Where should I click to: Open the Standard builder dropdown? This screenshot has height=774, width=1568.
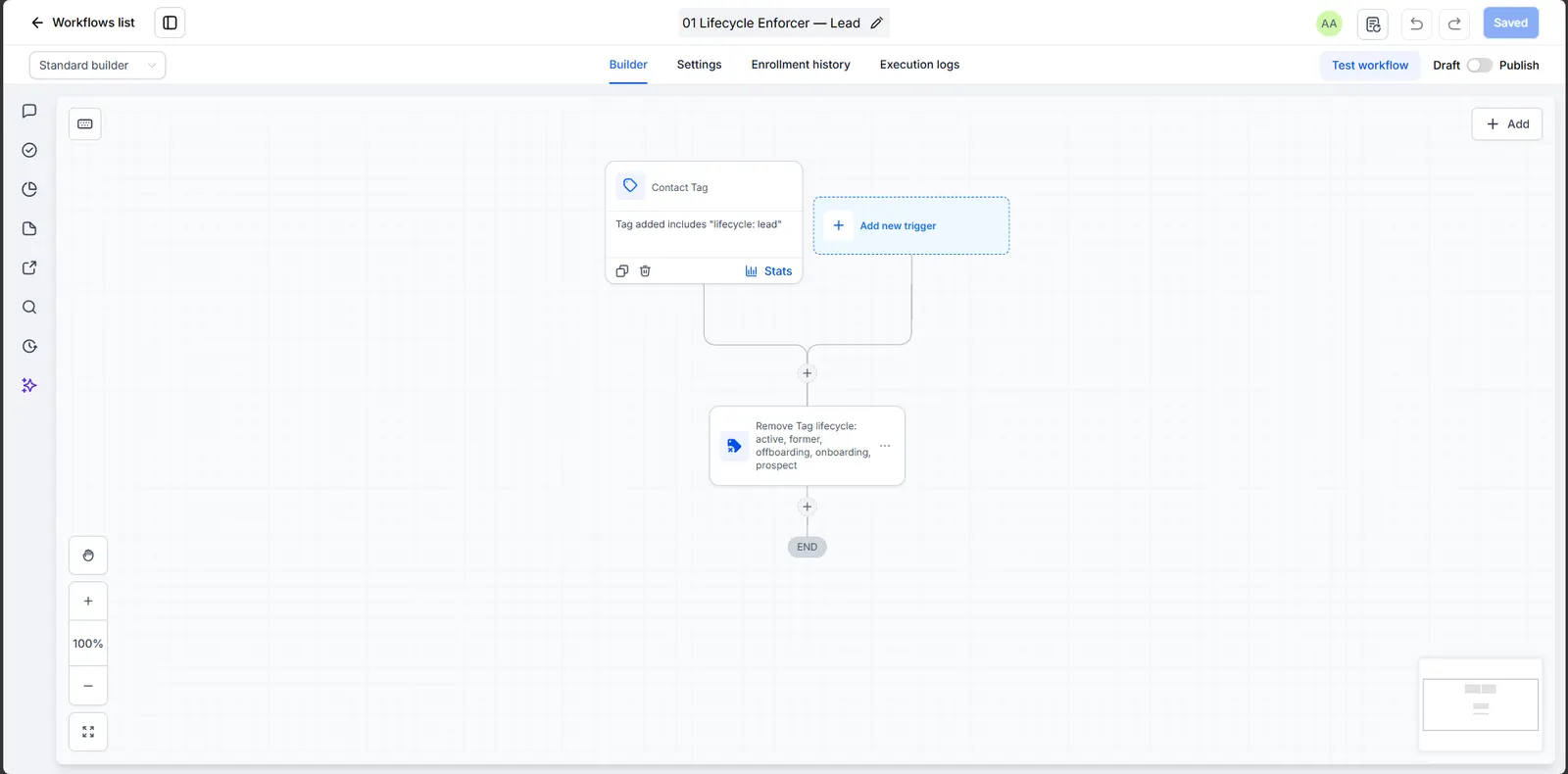[x=97, y=66]
